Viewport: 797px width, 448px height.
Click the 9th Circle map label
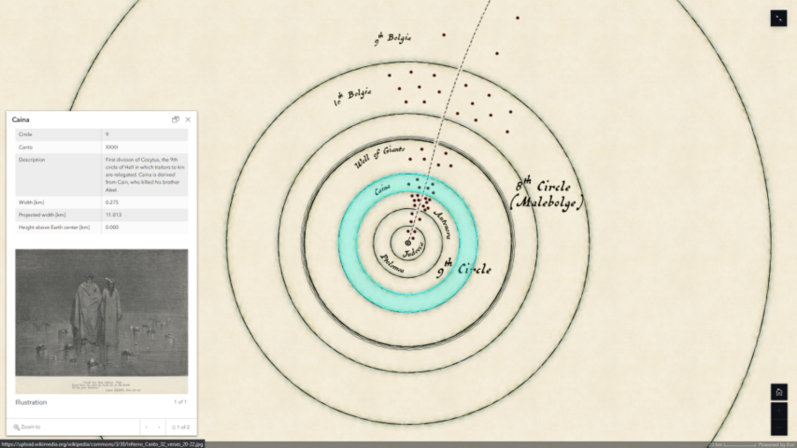pos(464,270)
